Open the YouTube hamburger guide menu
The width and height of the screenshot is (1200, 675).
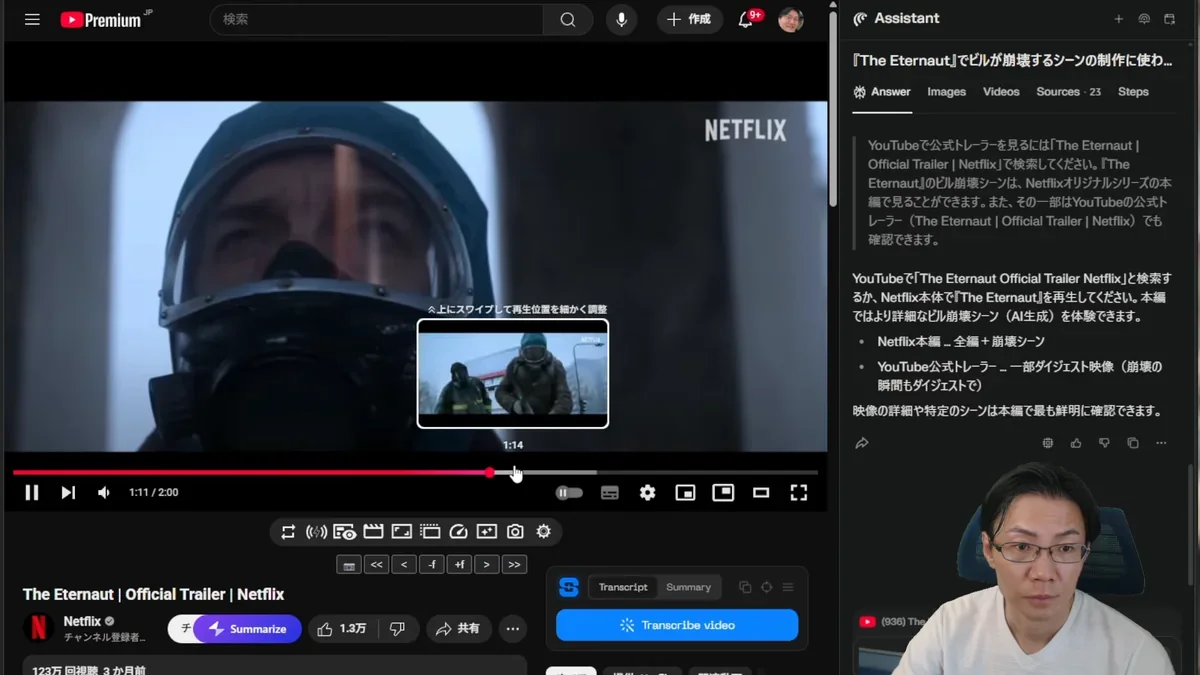point(32,20)
